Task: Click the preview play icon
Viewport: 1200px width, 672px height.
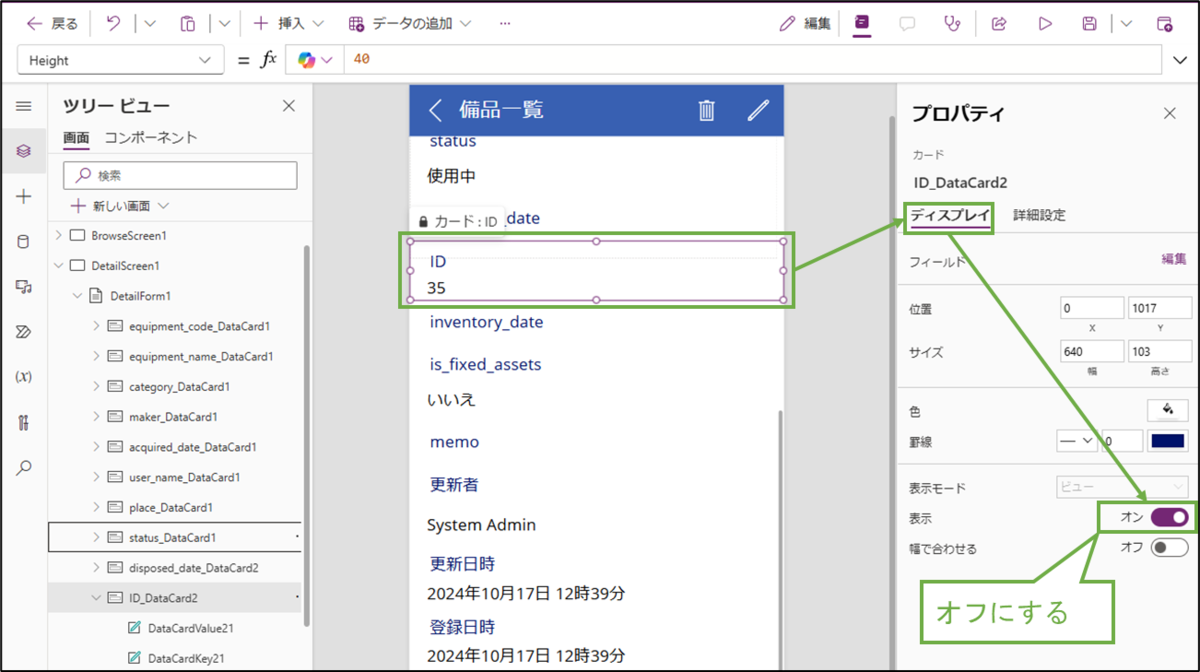Action: click(x=1045, y=23)
